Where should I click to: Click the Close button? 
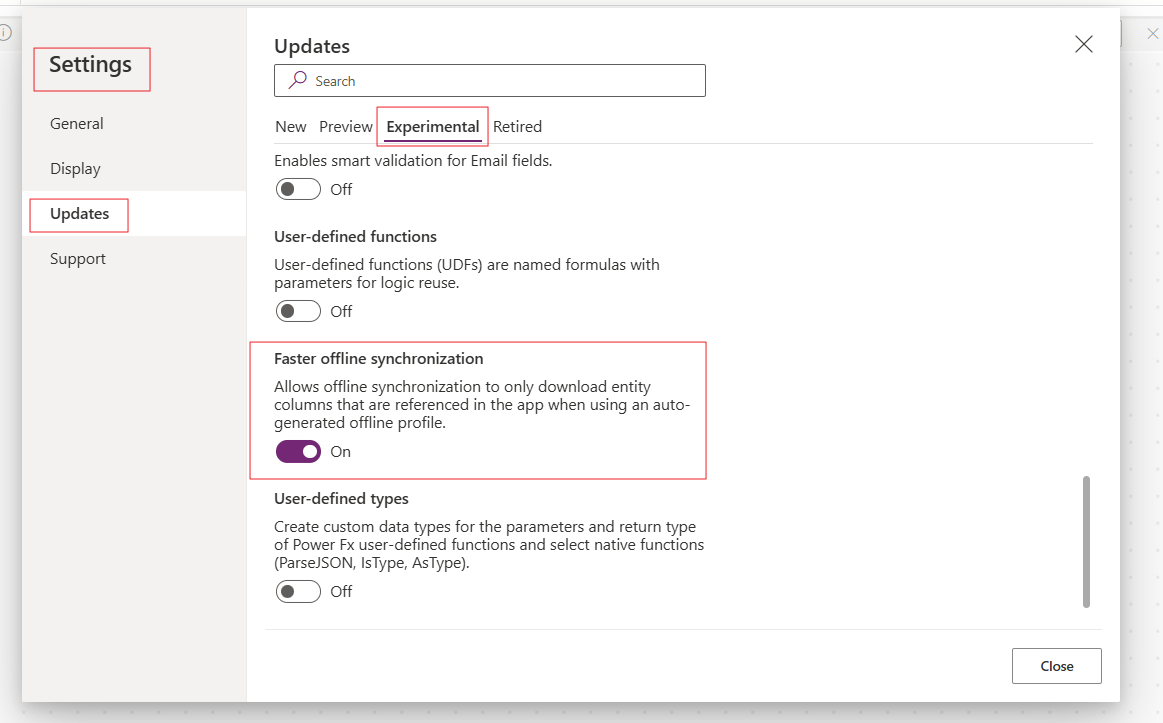point(1056,665)
